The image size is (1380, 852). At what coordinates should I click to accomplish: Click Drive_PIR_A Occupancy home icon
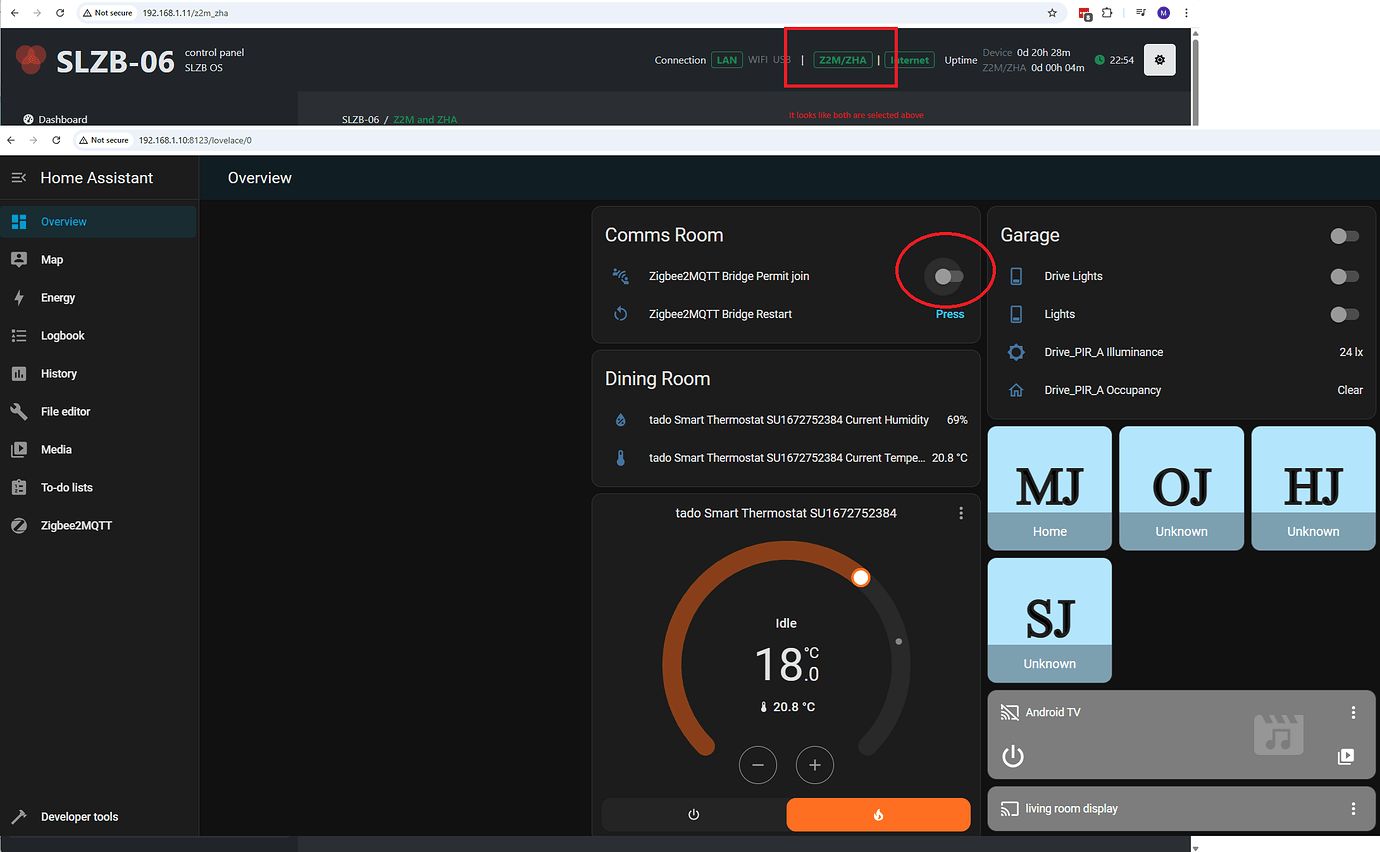(x=1016, y=390)
